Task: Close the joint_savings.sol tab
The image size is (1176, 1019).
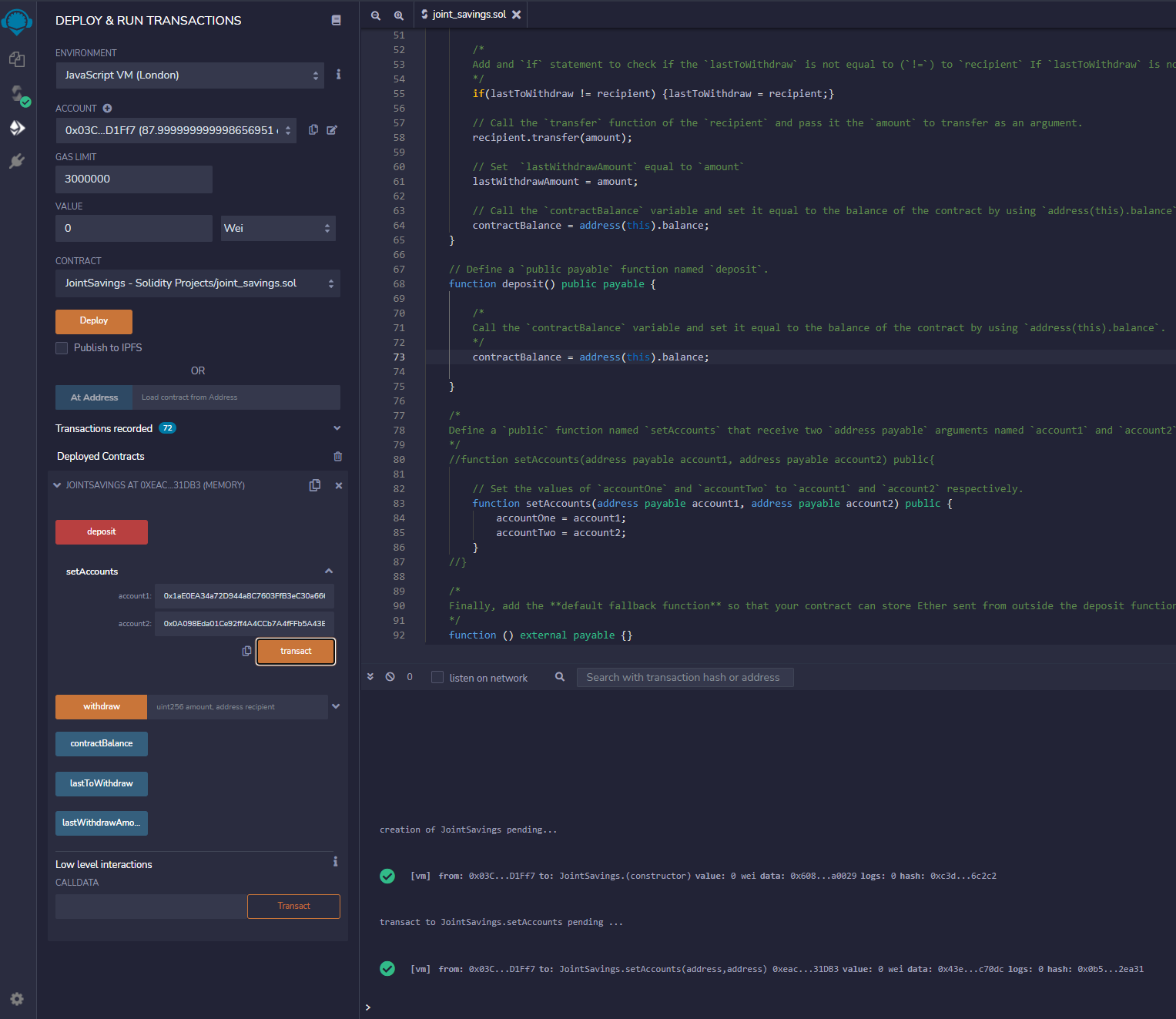Action: pyautogui.click(x=517, y=15)
